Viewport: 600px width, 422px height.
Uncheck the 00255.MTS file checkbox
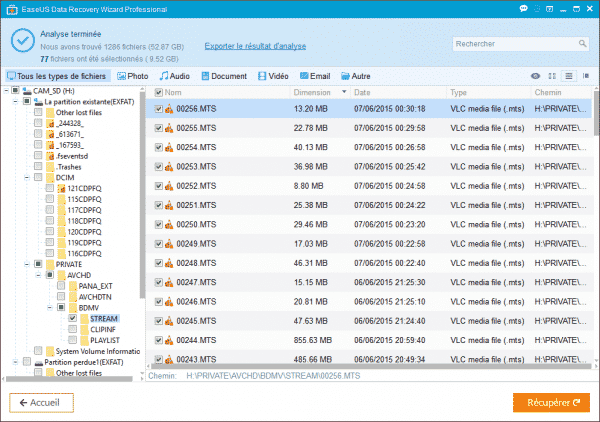point(158,128)
